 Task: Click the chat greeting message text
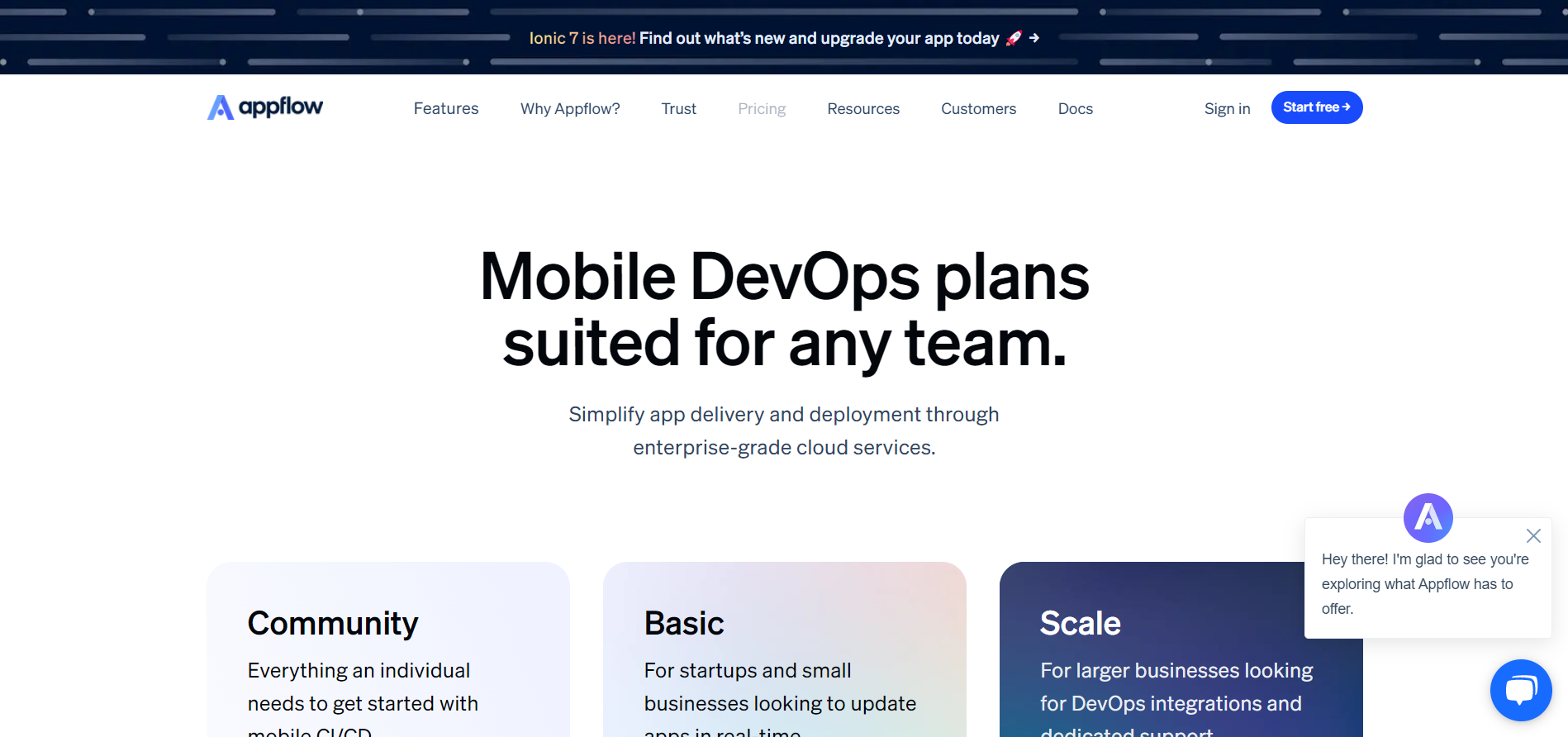point(1424,583)
